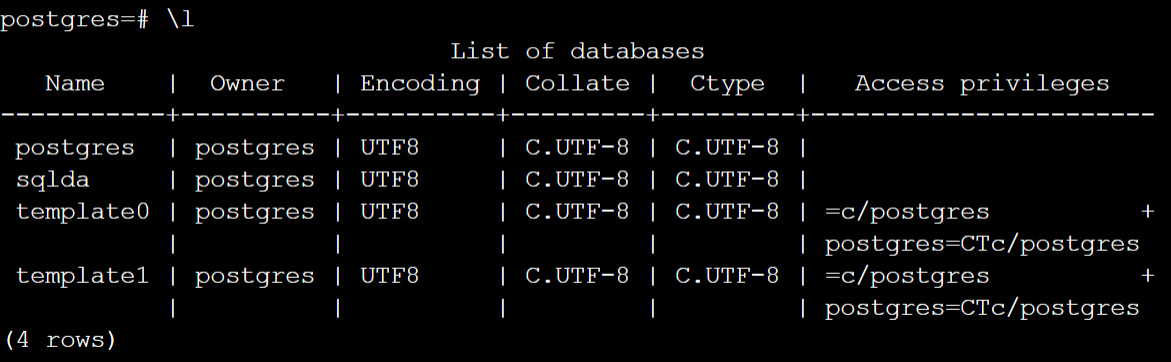1171x362 pixels.
Task: Click =c/postgres privilege in template0 row
Action: (x=907, y=212)
